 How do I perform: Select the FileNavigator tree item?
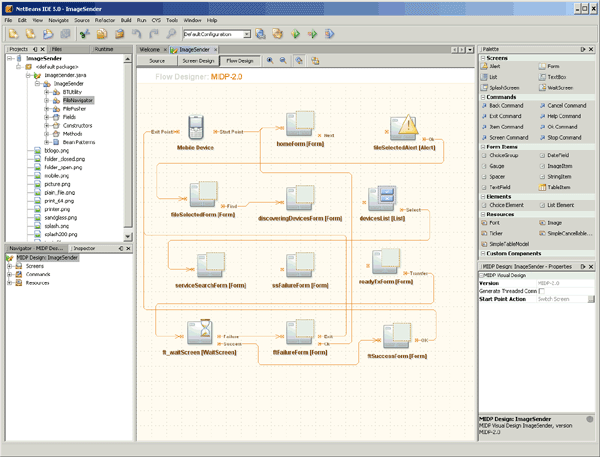click(78, 100)
